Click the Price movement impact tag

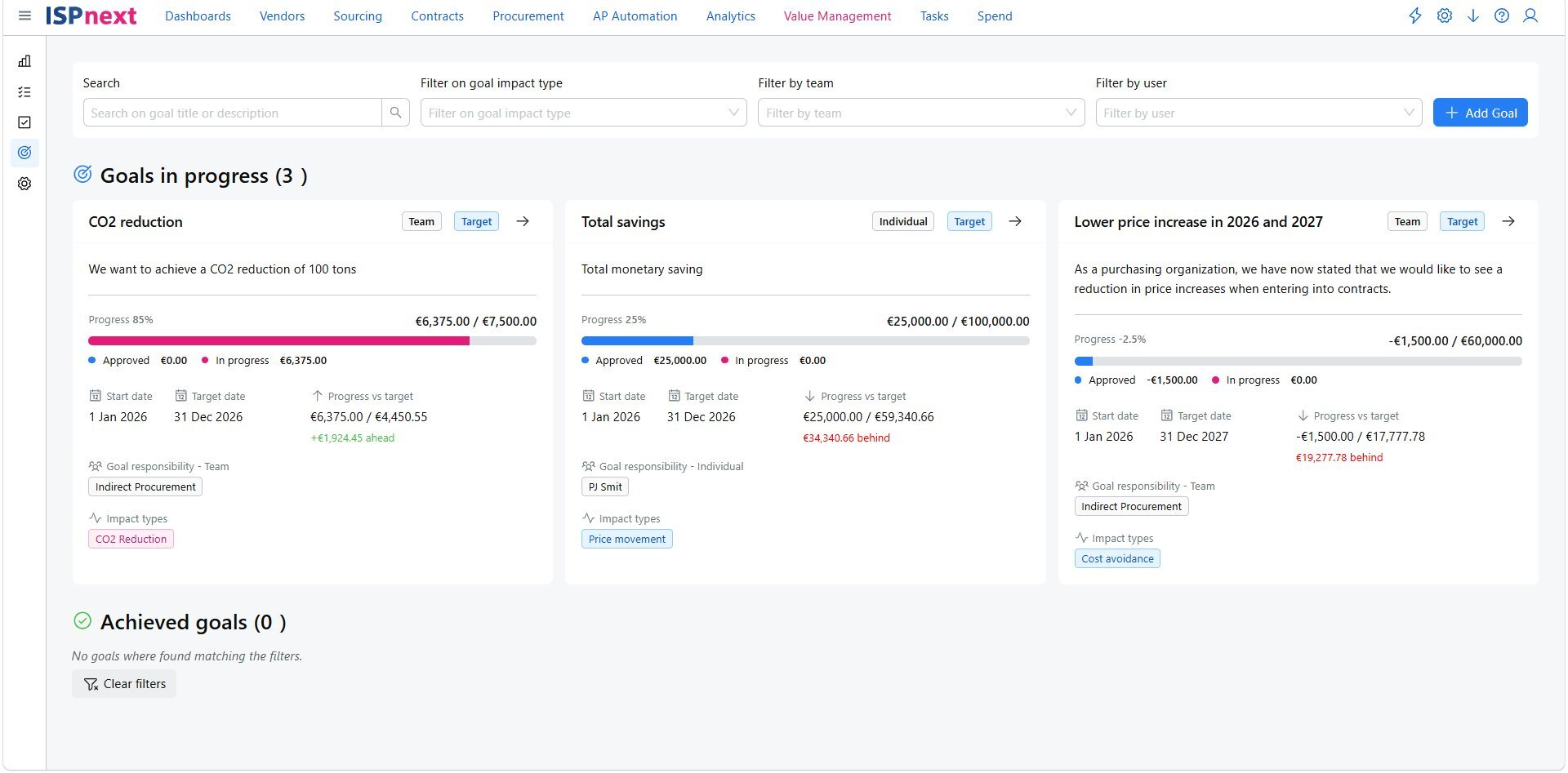pyautogui.click(x=626, y=539)
